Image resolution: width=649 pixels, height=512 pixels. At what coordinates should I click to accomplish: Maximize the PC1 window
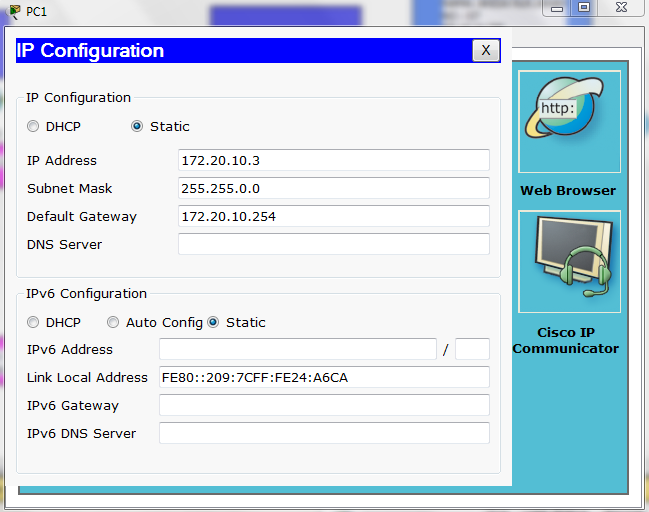click(584, 8)
